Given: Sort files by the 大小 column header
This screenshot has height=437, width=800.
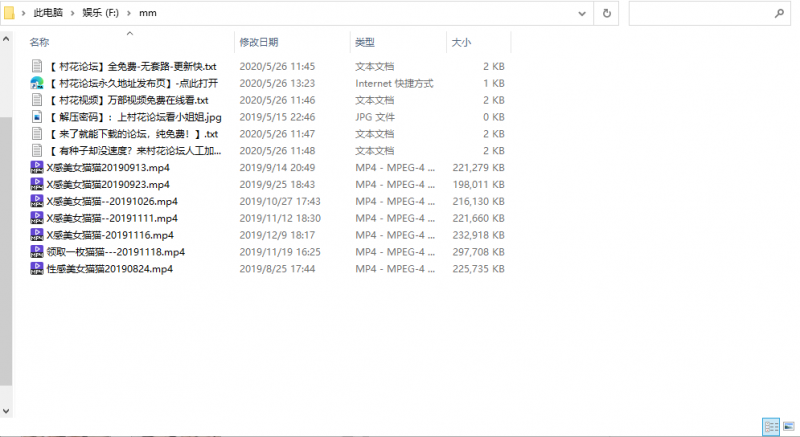Looking at the screenshot, I should coord(461,42).
